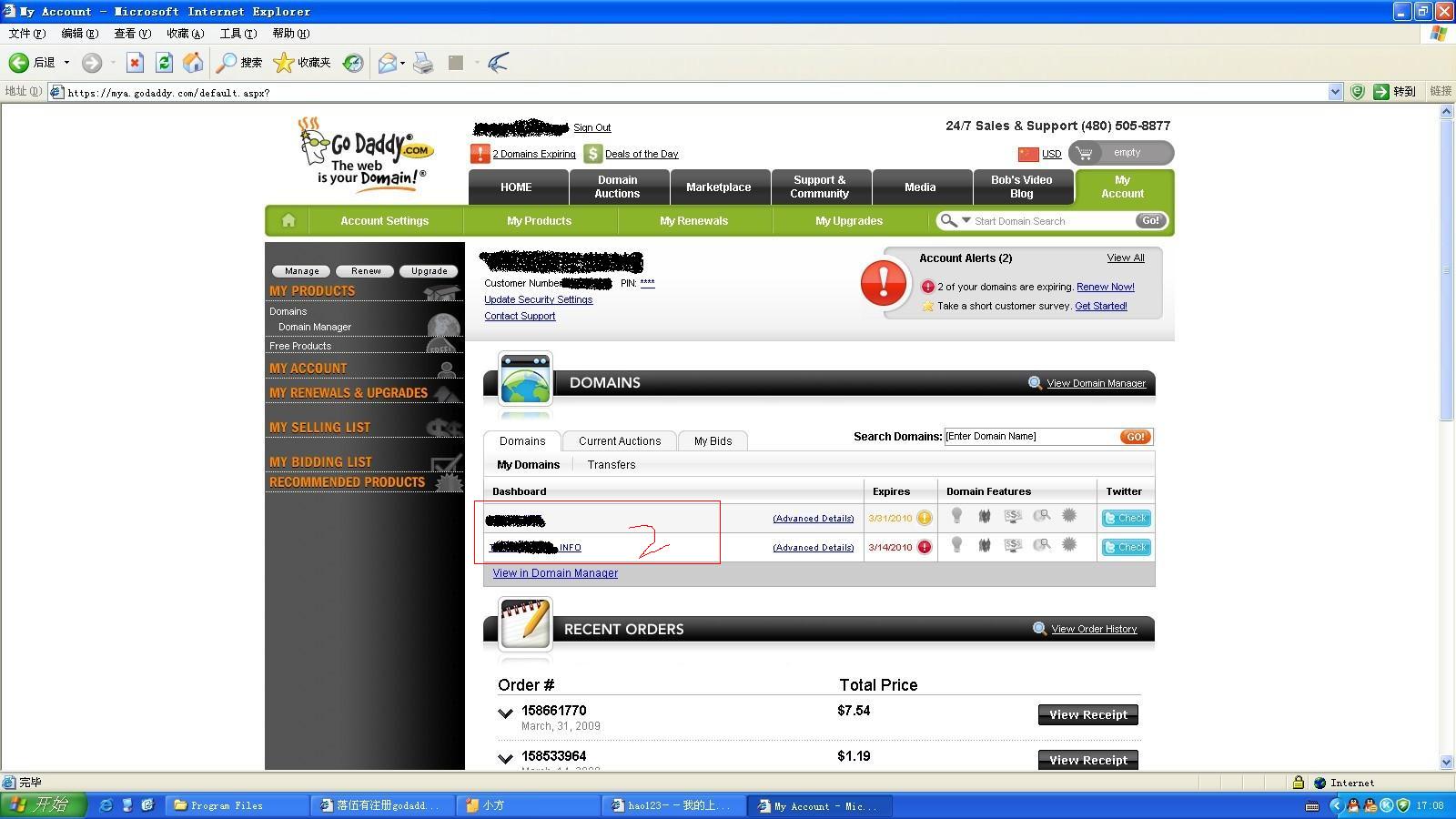This screenshot has height=819, width=1456.
Task: Click yellow expiry warning icon for 3/31/2010 domain
Action: 925,518
